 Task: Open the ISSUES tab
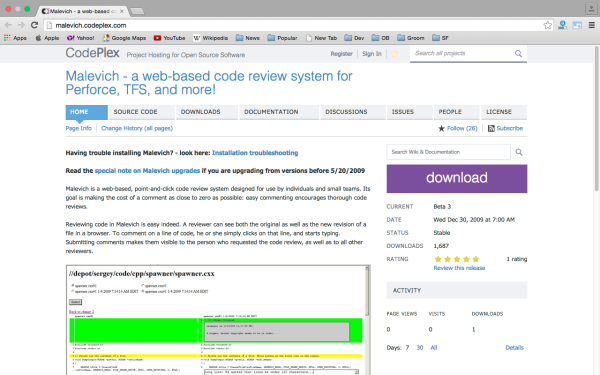coord(410,112)
